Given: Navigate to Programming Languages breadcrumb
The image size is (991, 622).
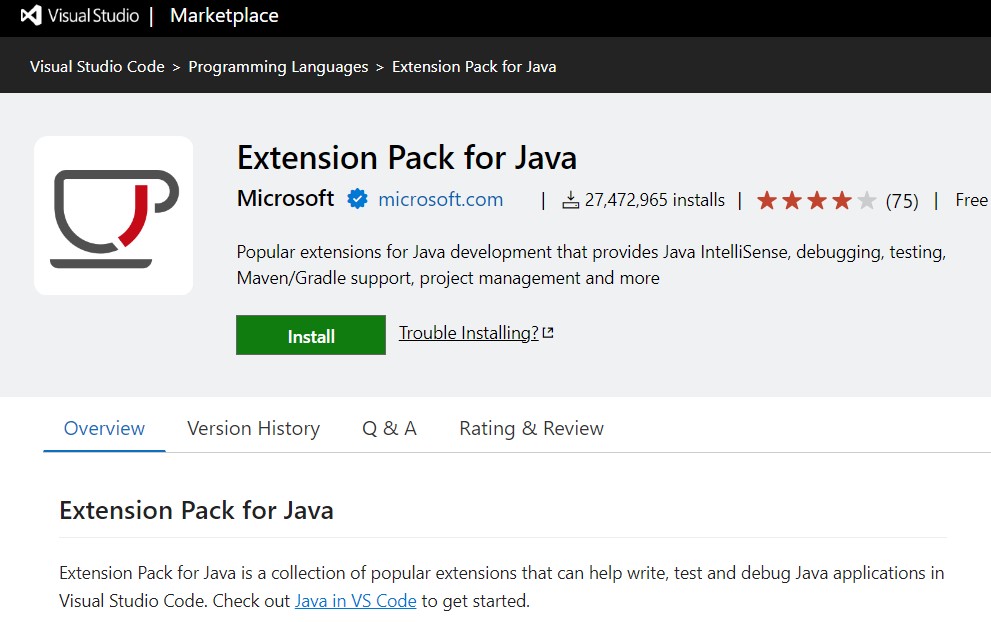Looking at the screenshot, I should (278, 67).
